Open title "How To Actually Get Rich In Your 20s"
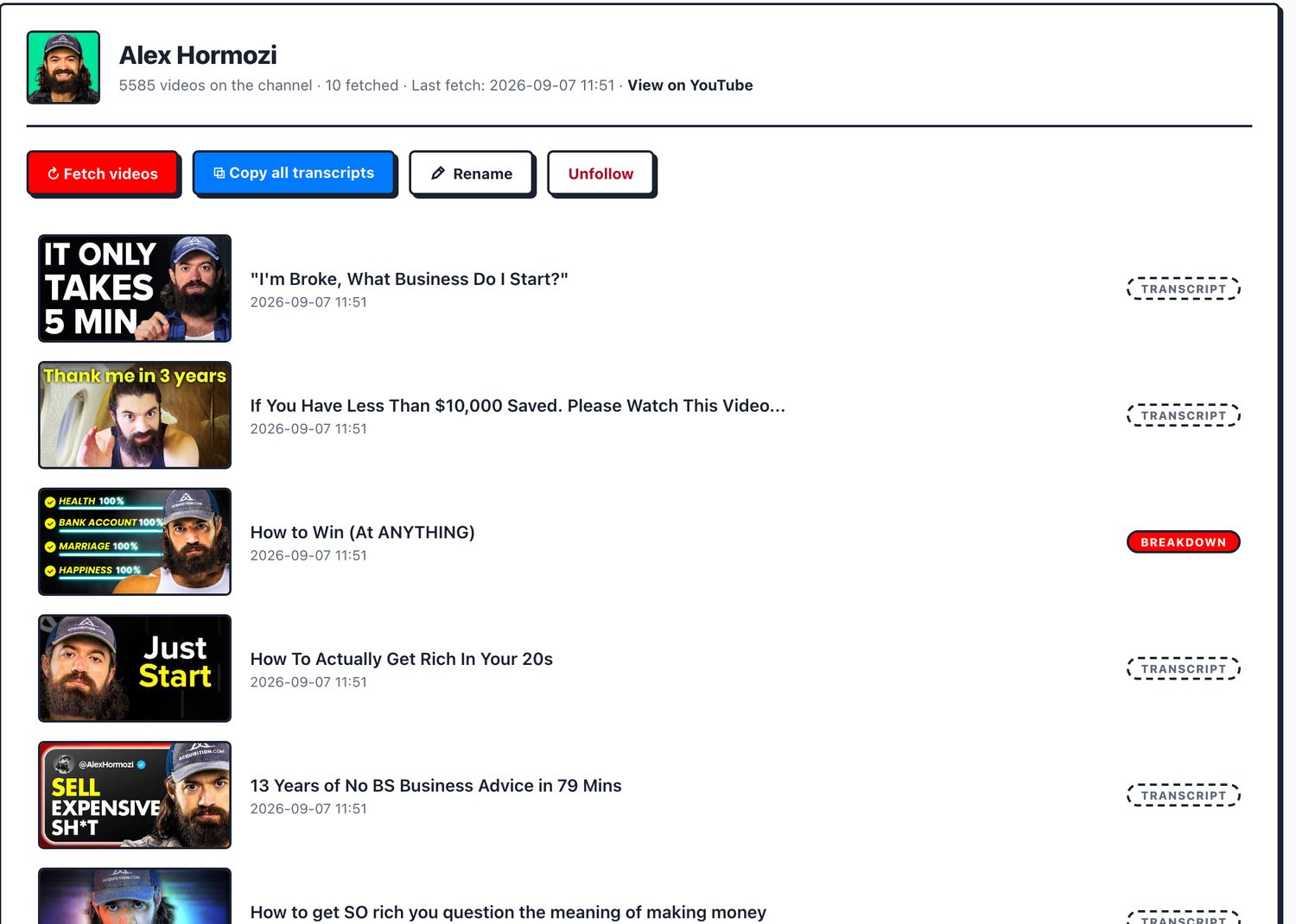The image size is (1296, 924). tap(401, 659)
